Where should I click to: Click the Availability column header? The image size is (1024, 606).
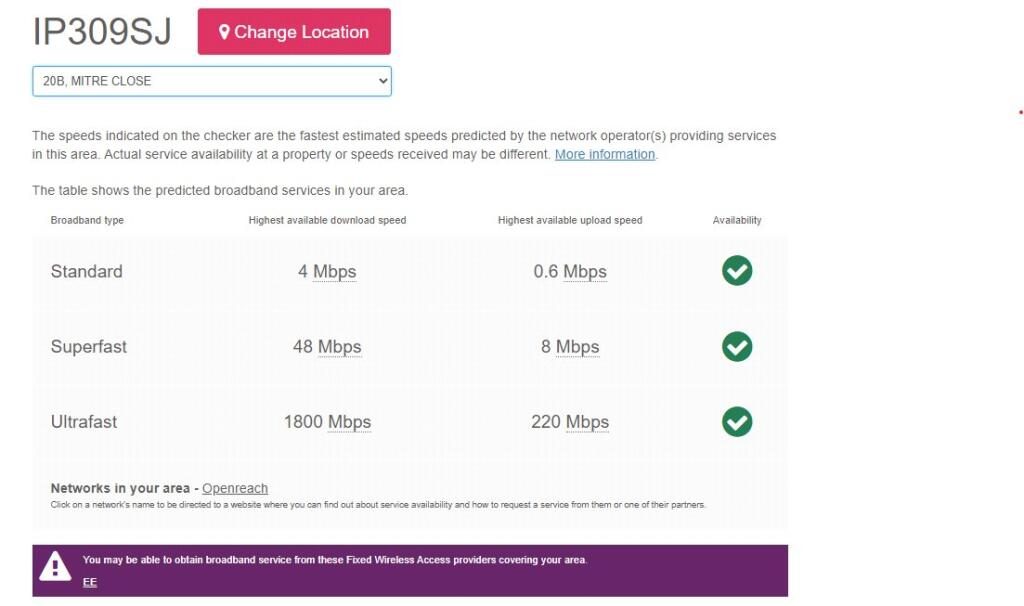(737, 220)
